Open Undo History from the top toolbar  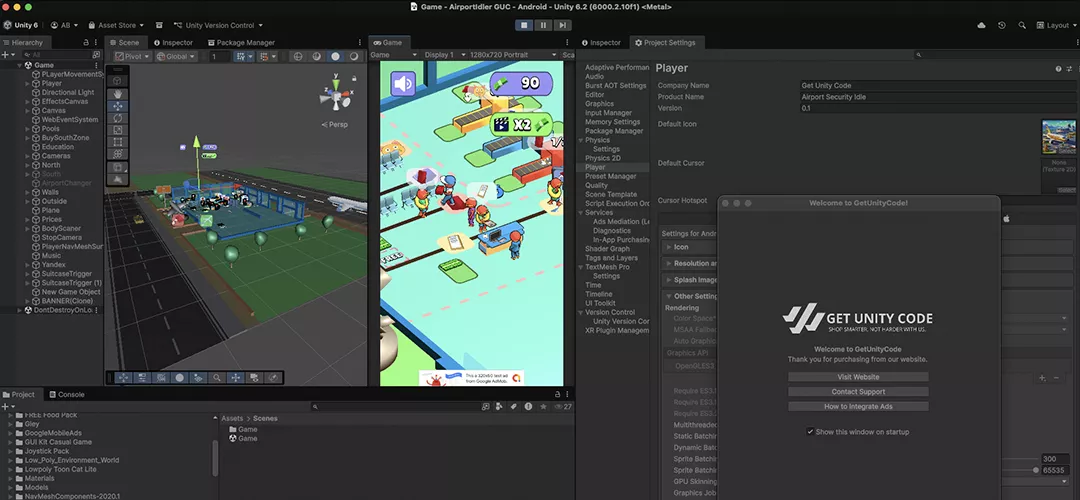click(1001, 25)
